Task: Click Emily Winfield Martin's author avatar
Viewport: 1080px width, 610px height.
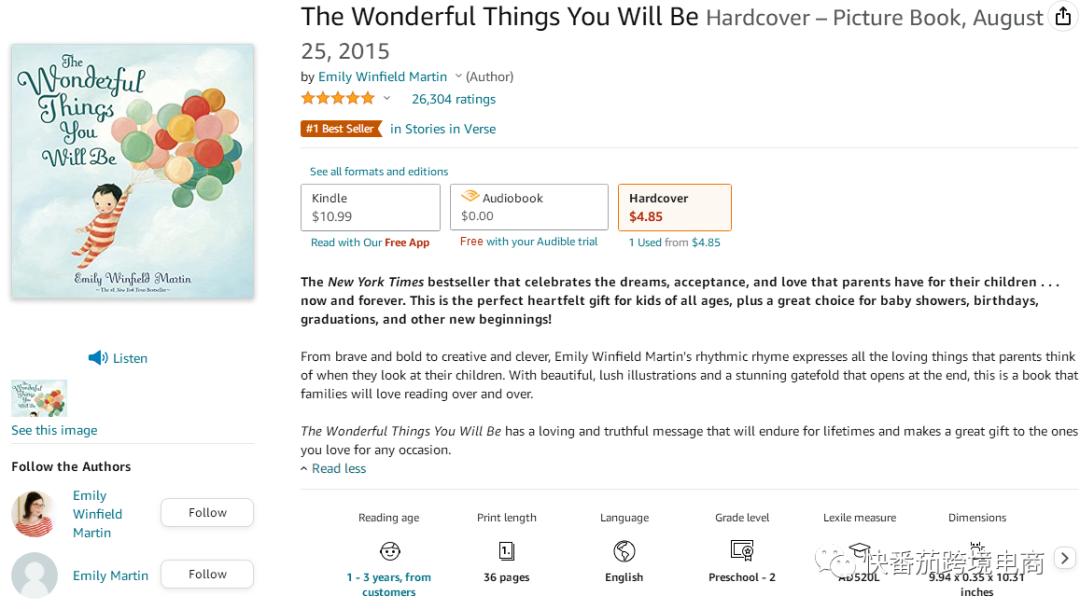Action: pyautogui.click(x=34, y=514)
